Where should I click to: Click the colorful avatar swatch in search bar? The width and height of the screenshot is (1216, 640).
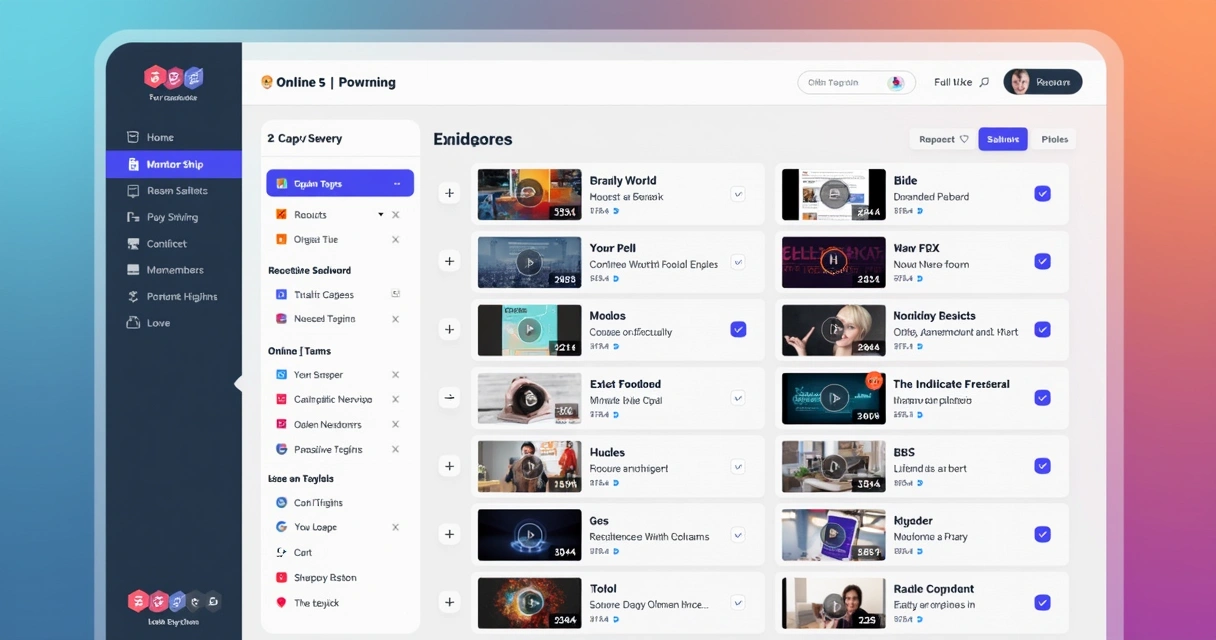(x=898, y=81)
